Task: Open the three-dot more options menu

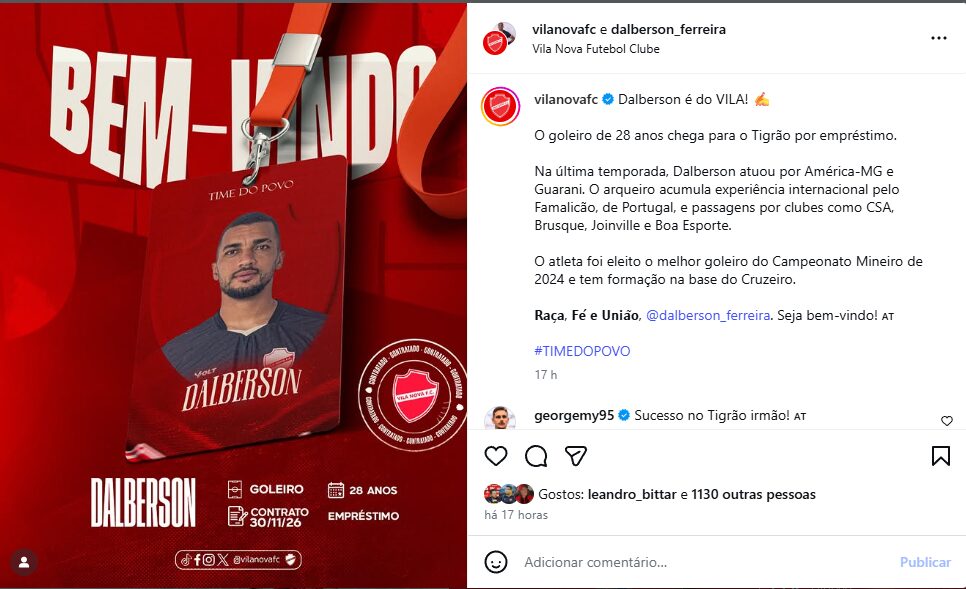Action: pos(939,38)
